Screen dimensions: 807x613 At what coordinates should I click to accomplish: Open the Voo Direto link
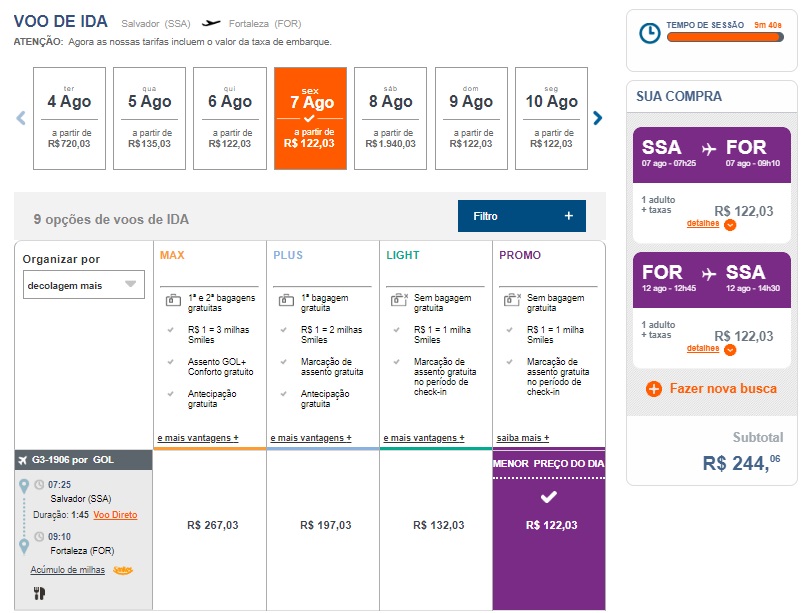coord(116,514)
